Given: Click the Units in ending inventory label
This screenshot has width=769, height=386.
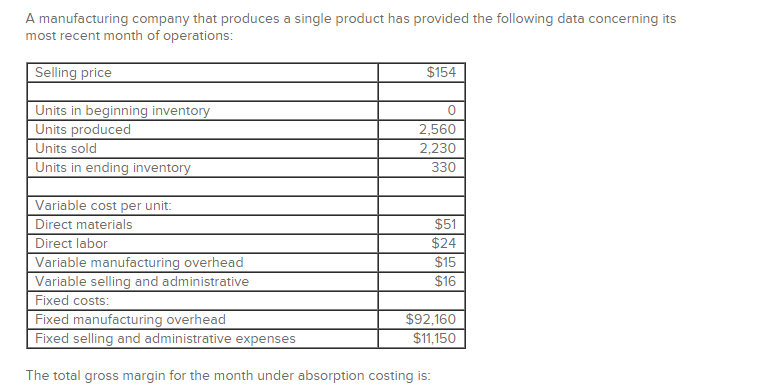Looking at the screenshot, I should (x=113, y=167).
